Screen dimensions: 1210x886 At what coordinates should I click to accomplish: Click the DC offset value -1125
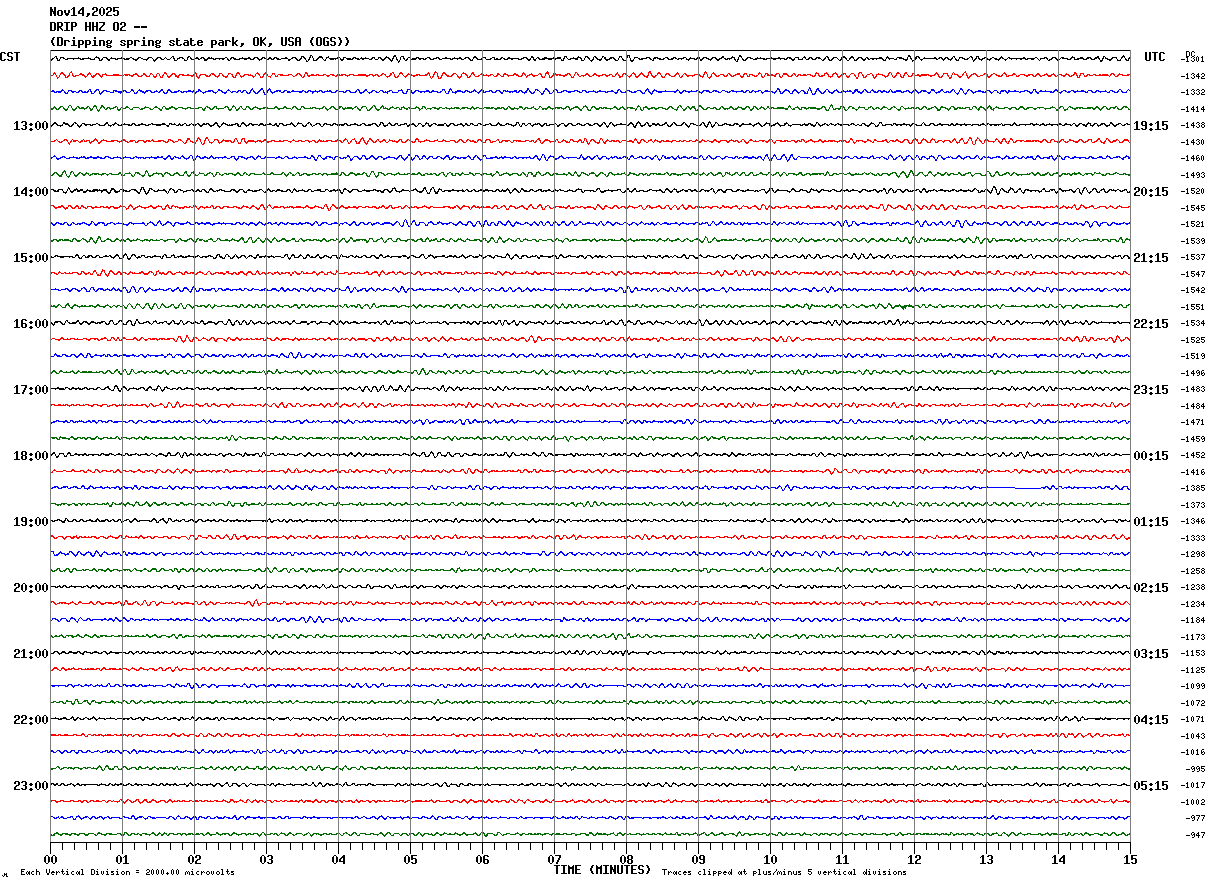click(x=1192, y=670)
